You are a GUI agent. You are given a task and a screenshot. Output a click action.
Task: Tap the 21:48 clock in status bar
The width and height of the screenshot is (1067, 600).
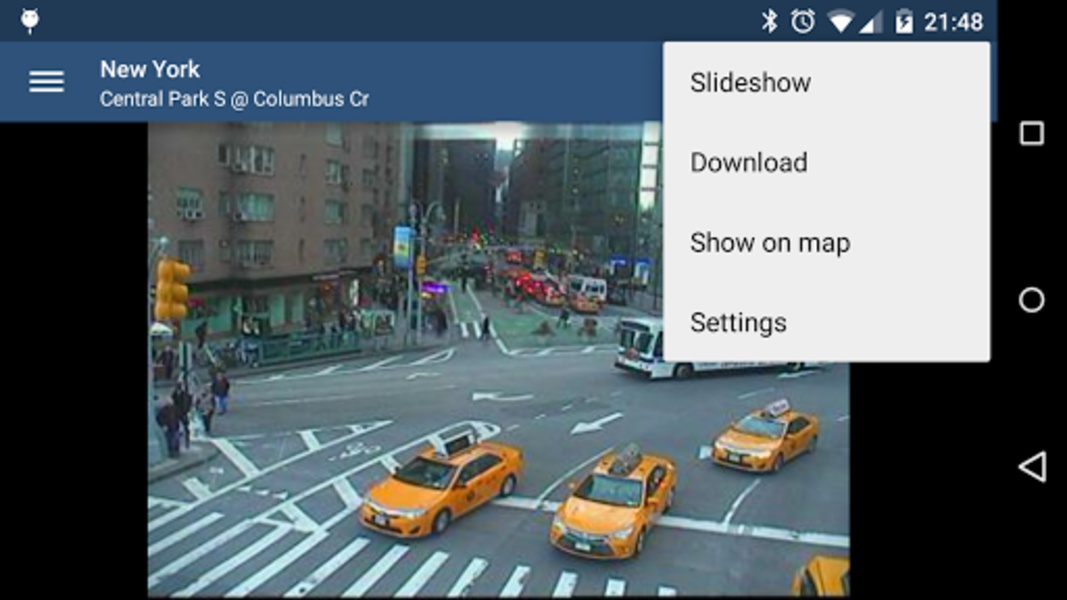tap(953, 22)
